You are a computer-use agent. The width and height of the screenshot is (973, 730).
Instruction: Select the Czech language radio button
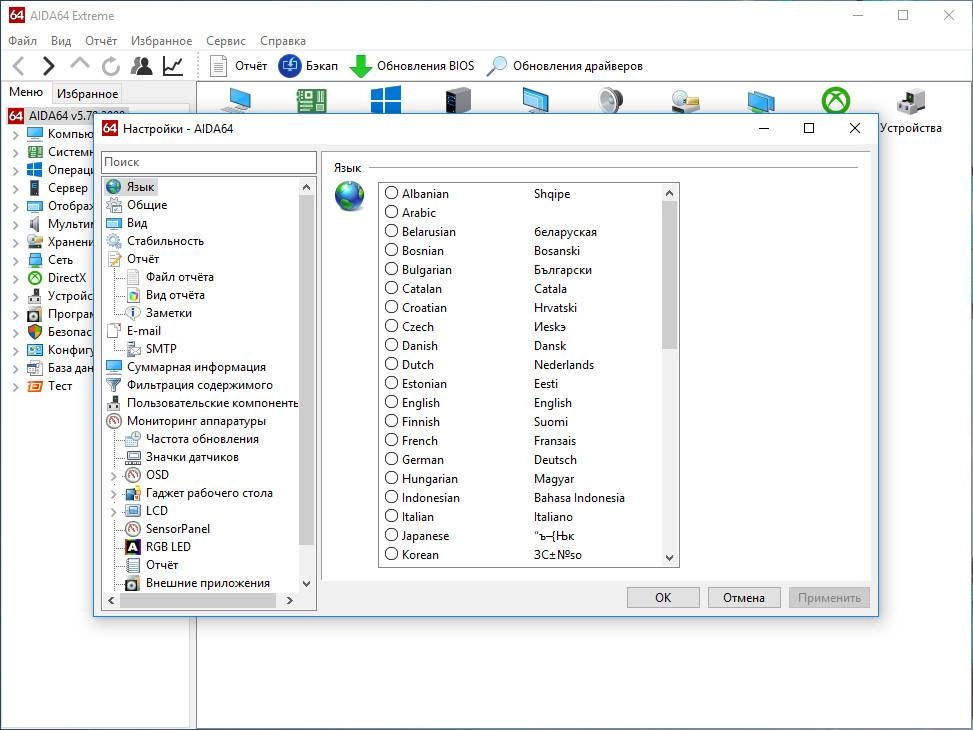coord(391,326)
